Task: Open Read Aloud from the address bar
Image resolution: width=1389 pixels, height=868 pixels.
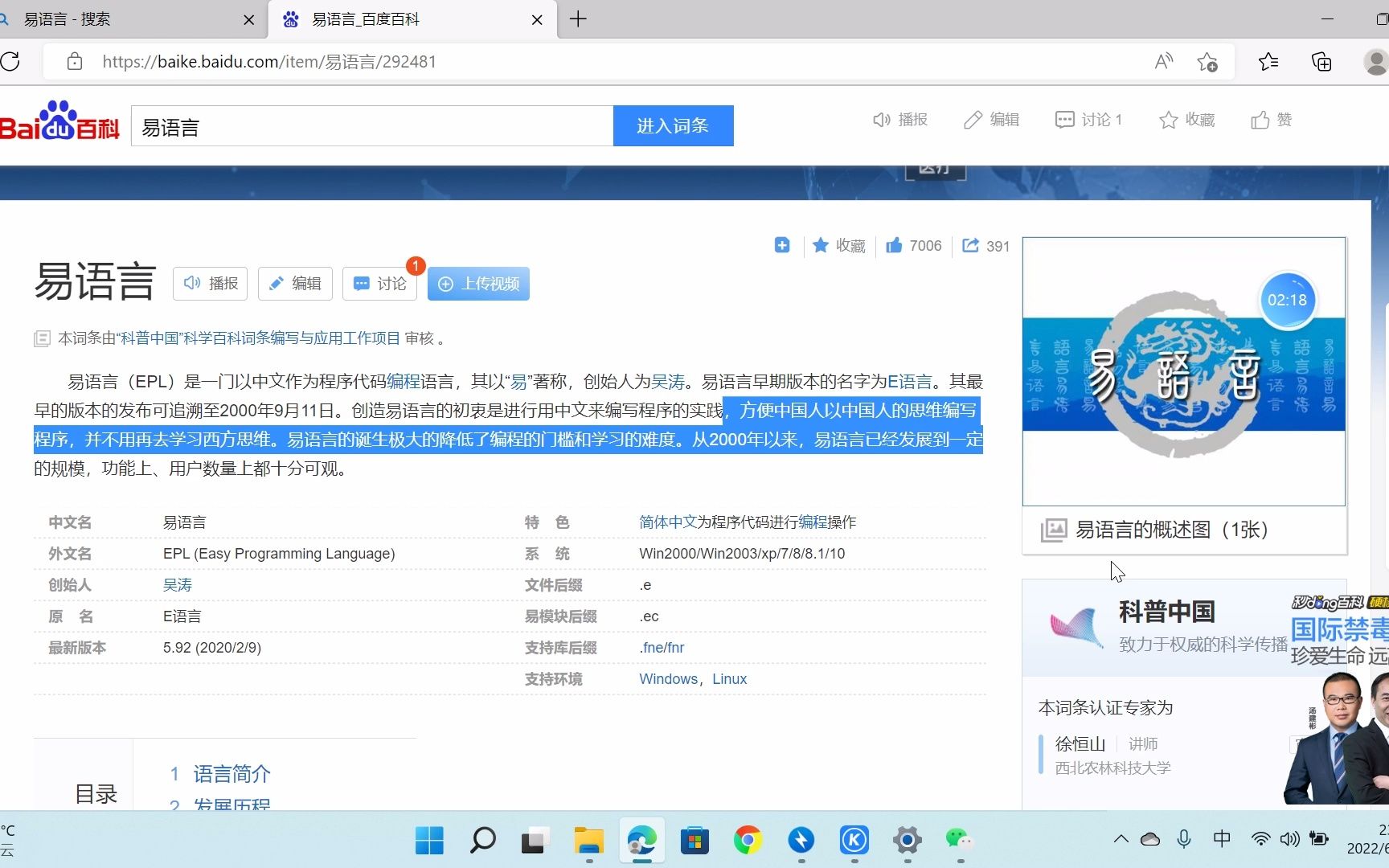Action: coord(1163,61)
